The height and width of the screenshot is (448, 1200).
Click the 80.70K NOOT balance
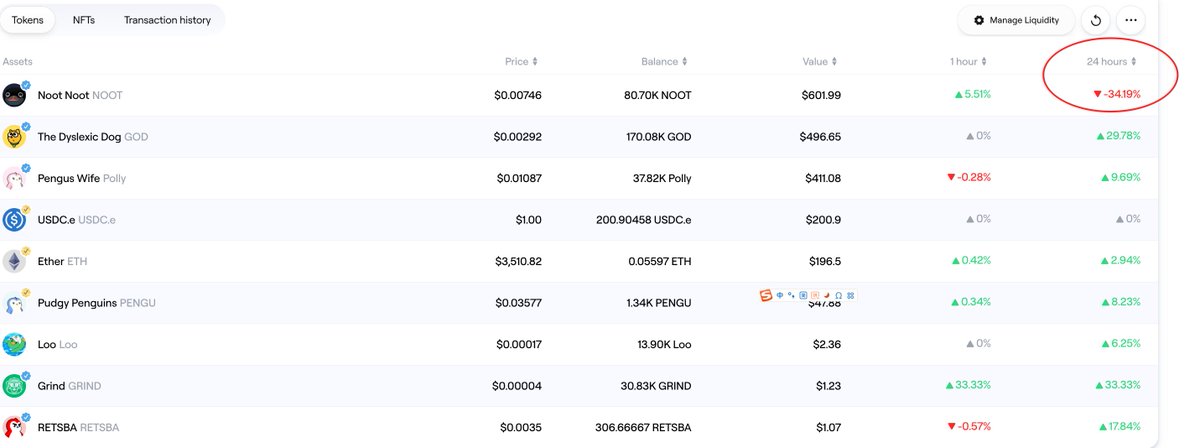pyautogui.click(x=657, y=96)
